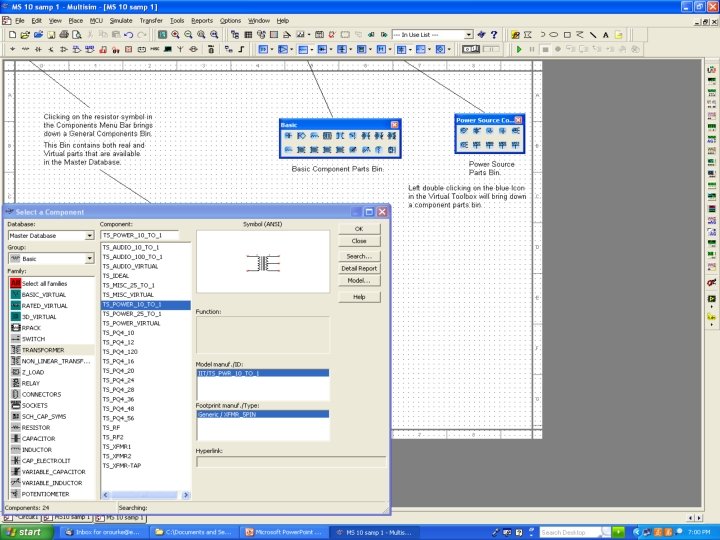Click the Detail Report button
The height and width of the screenshot is (540, 720).
[x=359, y=269]
